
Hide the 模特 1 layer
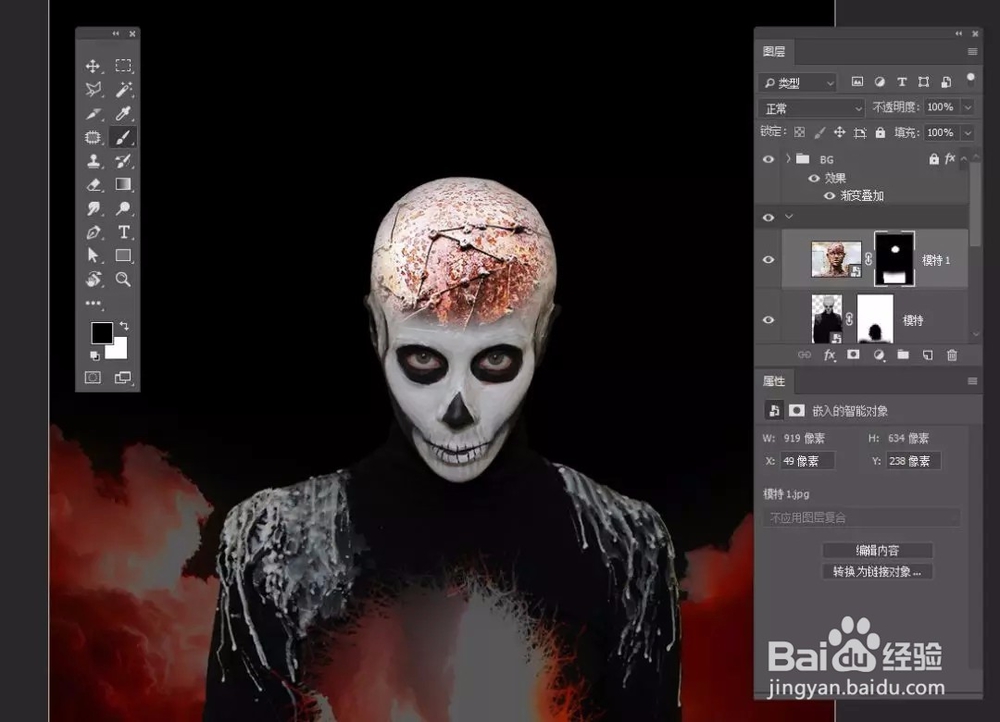(768, 260)
